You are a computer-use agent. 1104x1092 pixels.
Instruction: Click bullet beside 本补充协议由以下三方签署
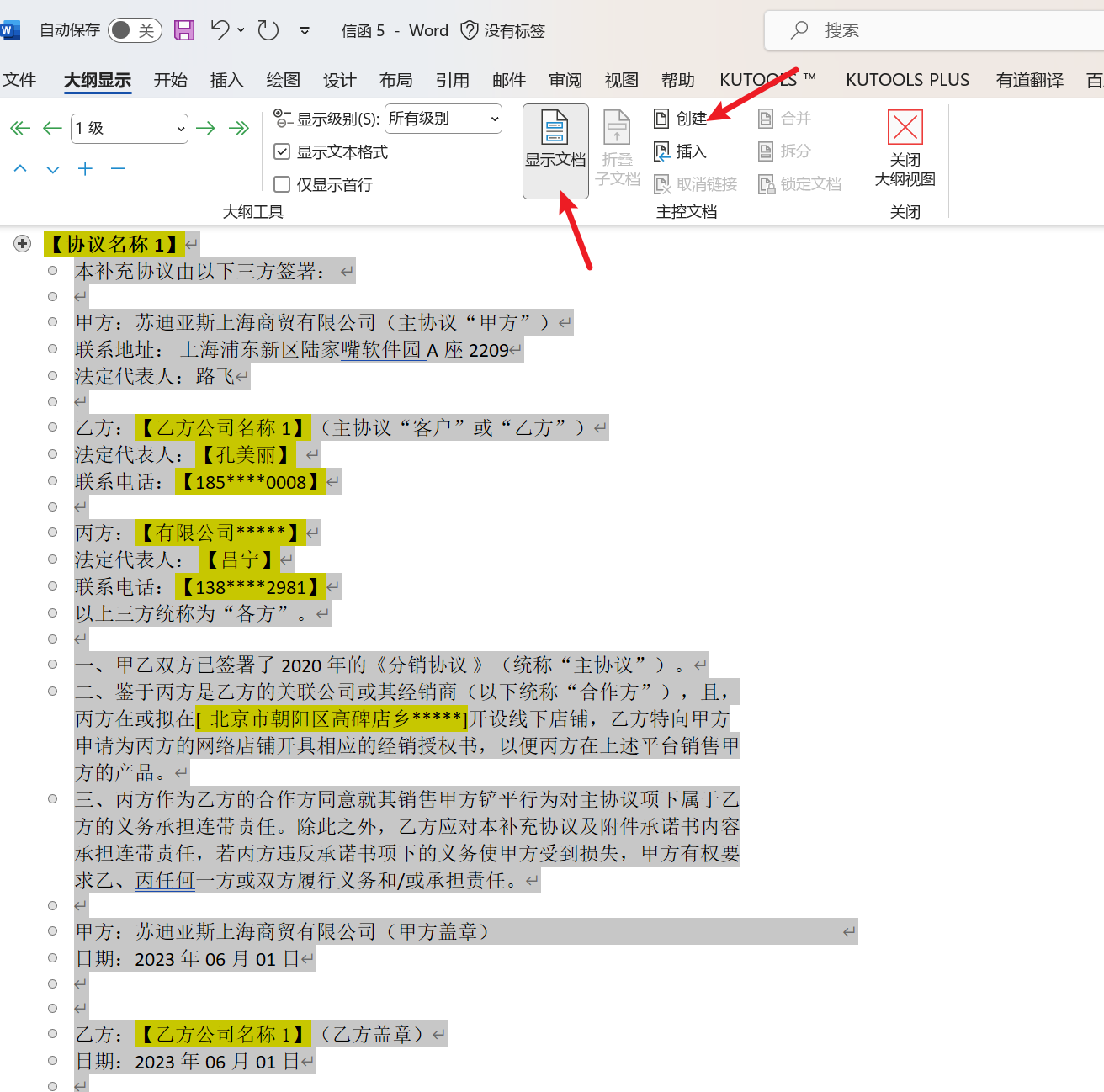(x=53, y=271)
